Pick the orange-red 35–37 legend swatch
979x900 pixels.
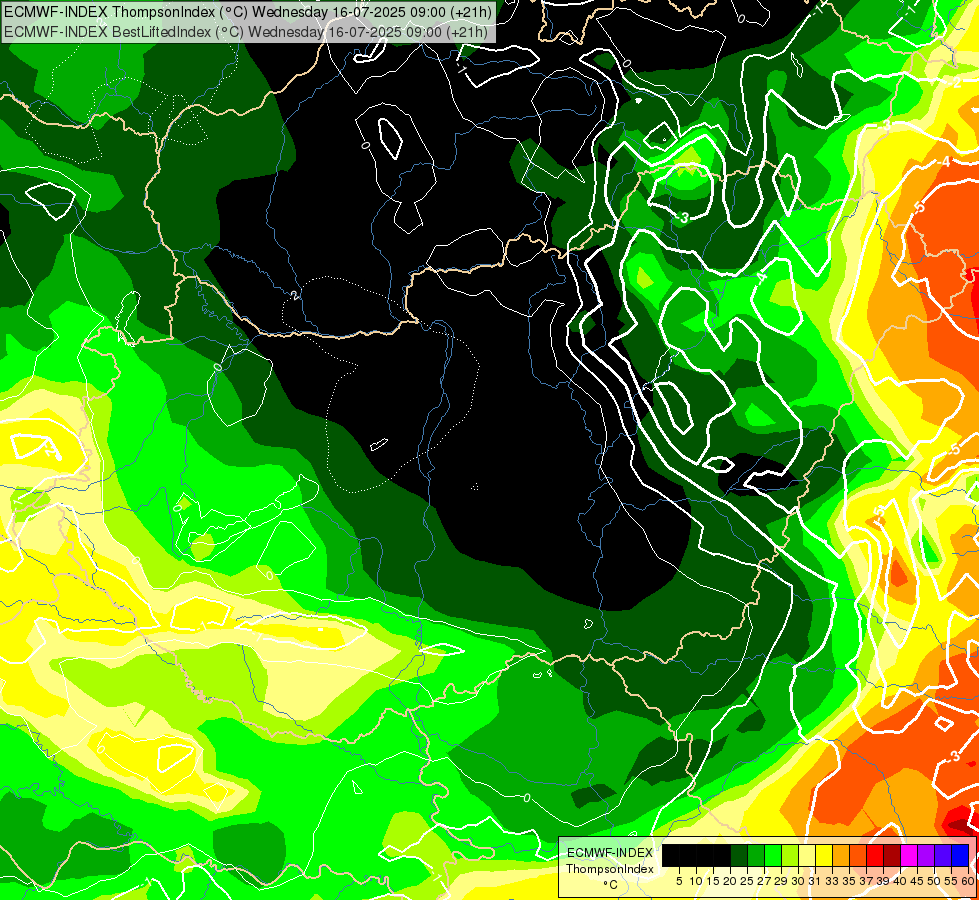(858, 856)
